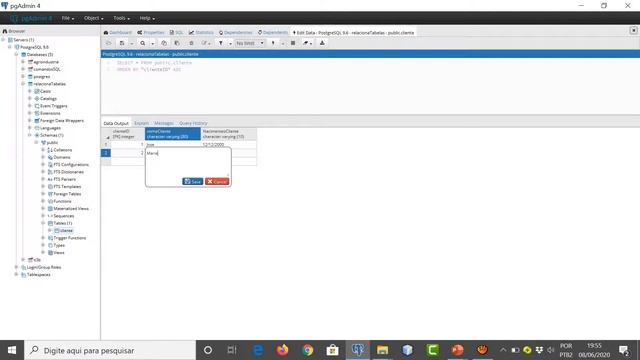Open the Help menu
The width and height of the screenshot is (640, 360).
pyautogui.click(x=147, y=18)
